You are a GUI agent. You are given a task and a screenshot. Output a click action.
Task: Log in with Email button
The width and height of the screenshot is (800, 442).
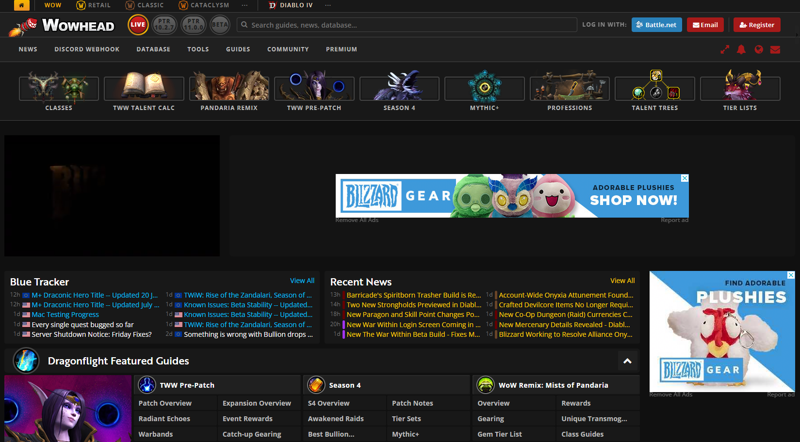pos(705,24)
